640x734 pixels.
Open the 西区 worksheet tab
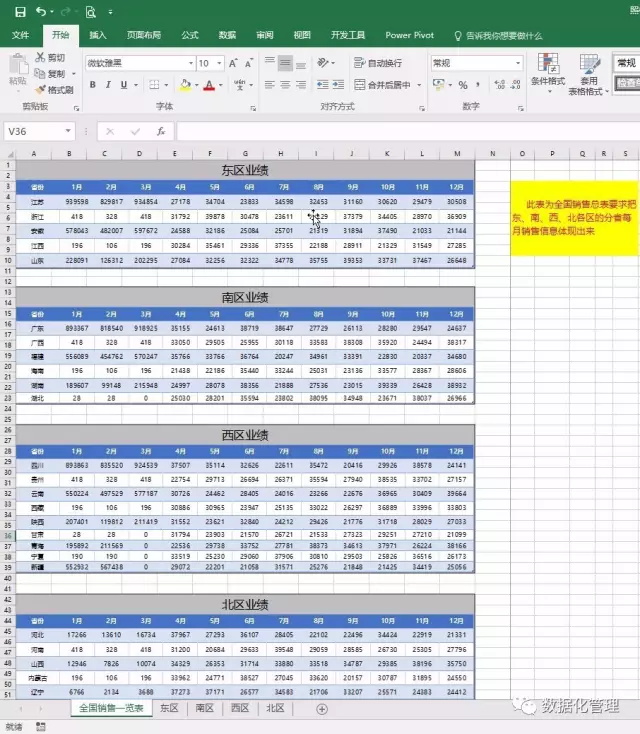click(x=240, y=708)
